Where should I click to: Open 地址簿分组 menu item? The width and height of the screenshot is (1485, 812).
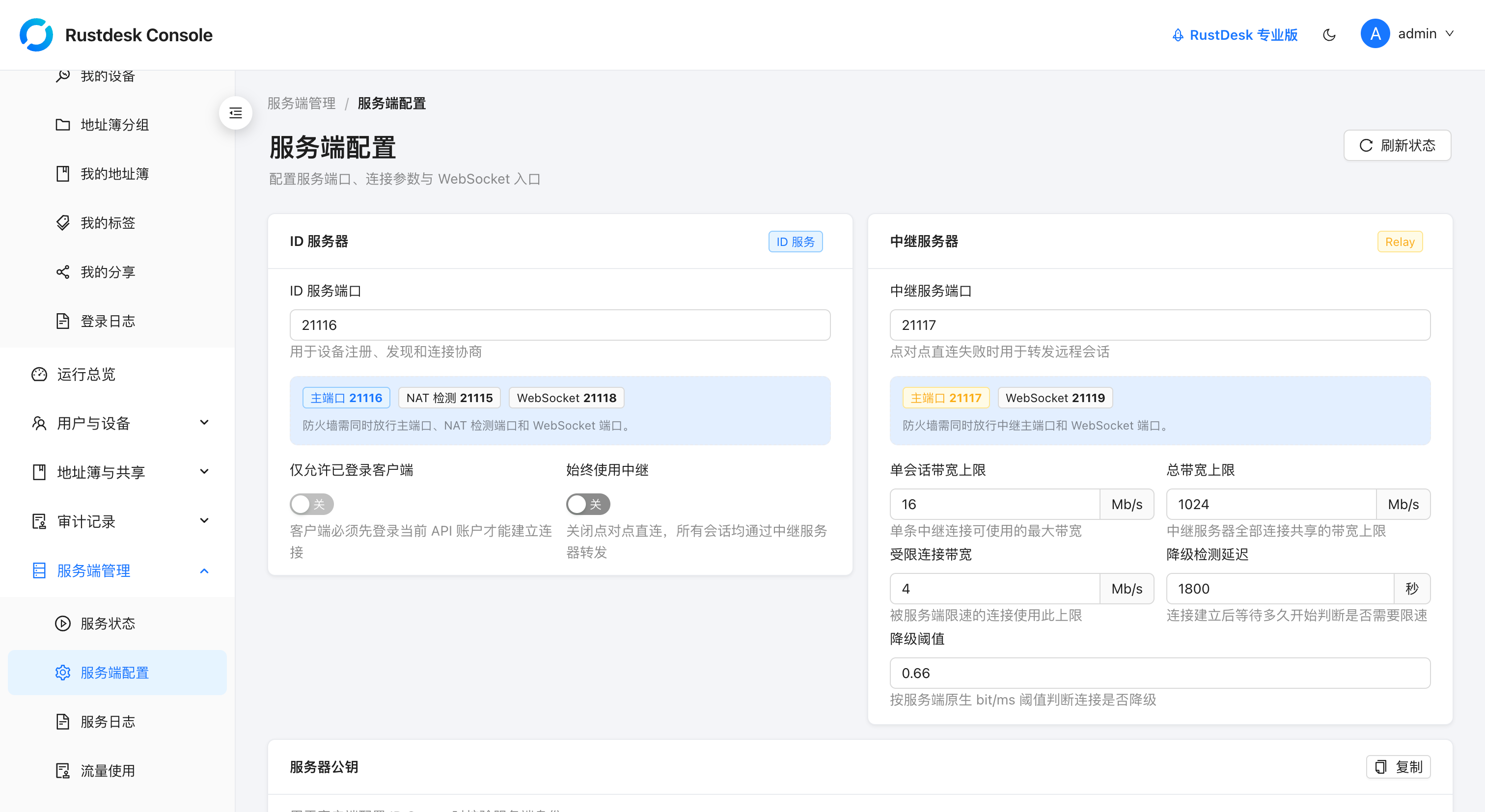coord(117,125)
